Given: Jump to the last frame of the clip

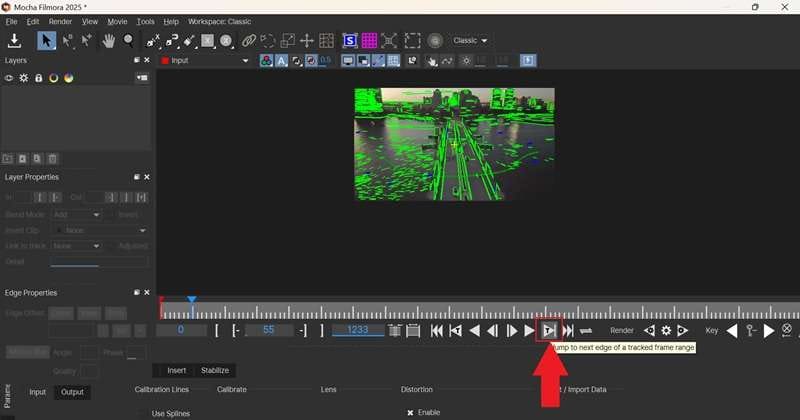Looking at the screenshot, I should (x=567, y=331).
